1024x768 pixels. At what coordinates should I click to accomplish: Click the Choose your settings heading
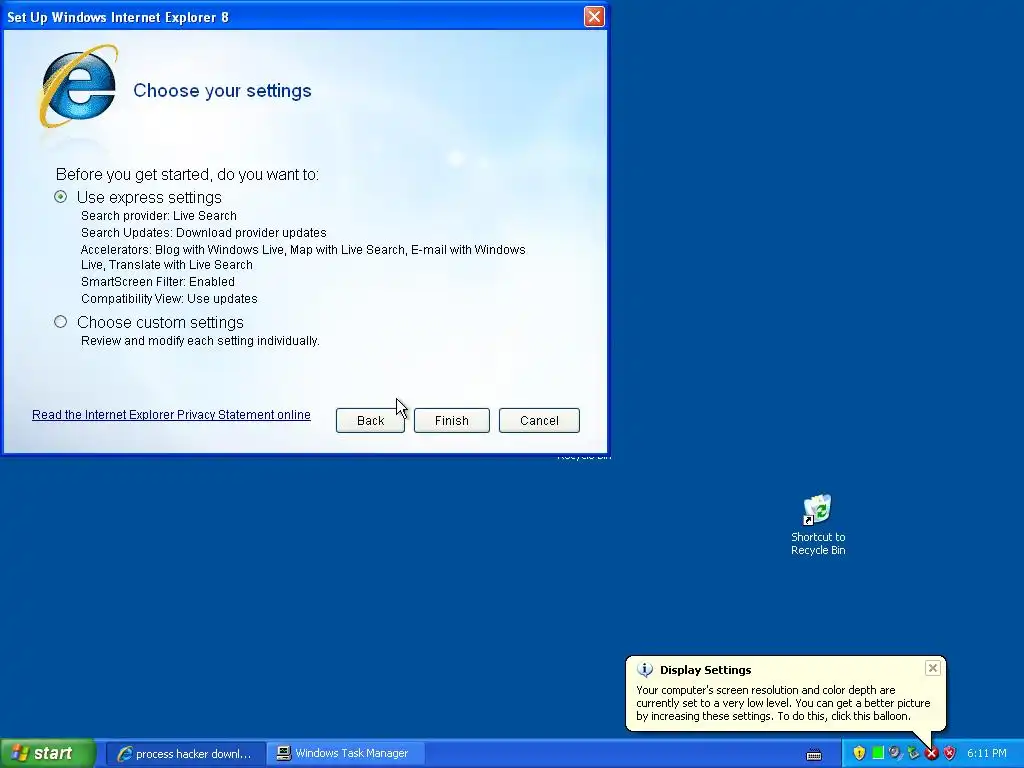pos(222,90)
